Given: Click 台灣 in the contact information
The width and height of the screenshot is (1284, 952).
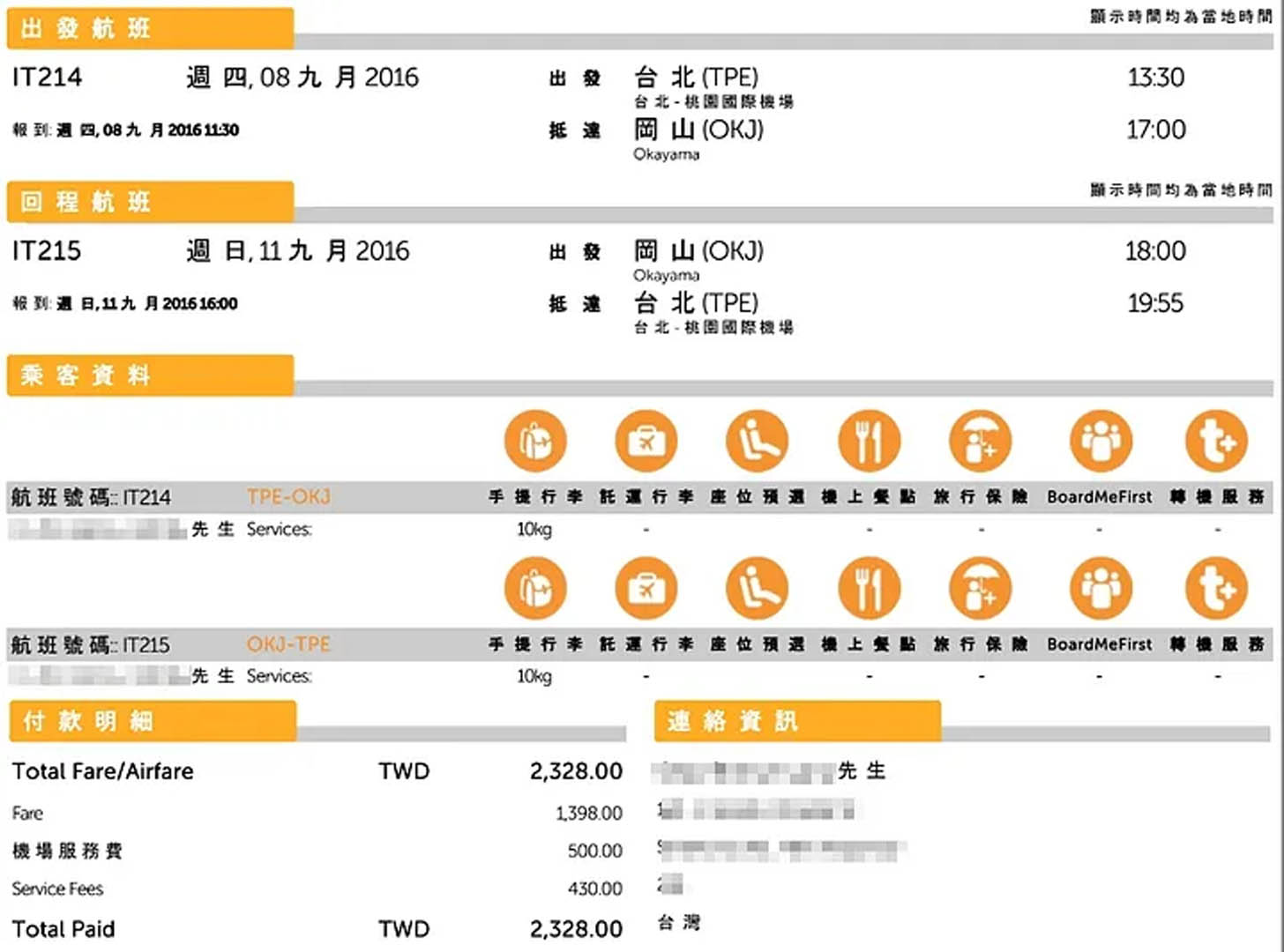Looking at the screenshot, I should (x=679, y=923).
